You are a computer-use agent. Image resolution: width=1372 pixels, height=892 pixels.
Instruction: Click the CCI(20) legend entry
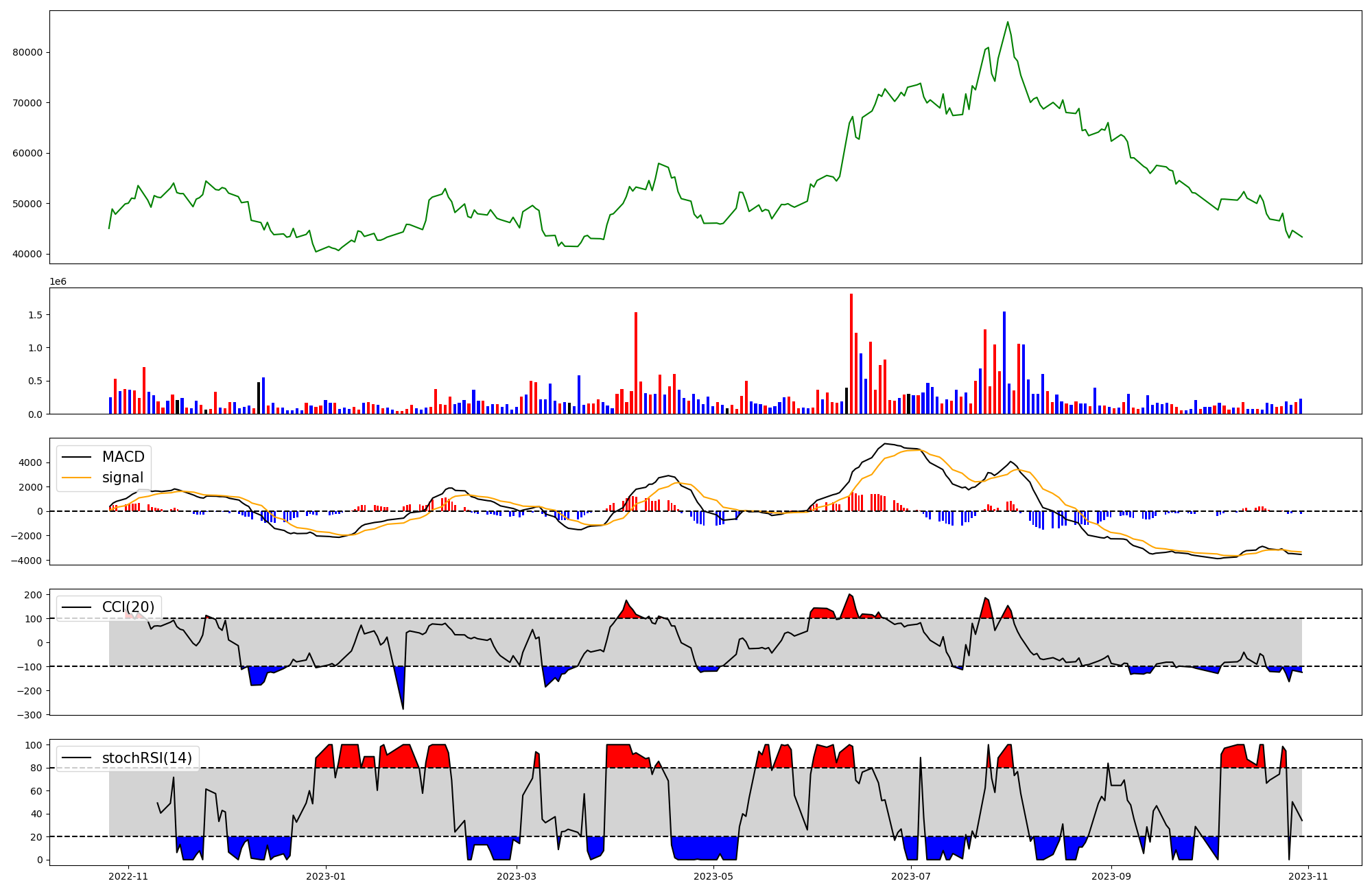coord(128,607)
